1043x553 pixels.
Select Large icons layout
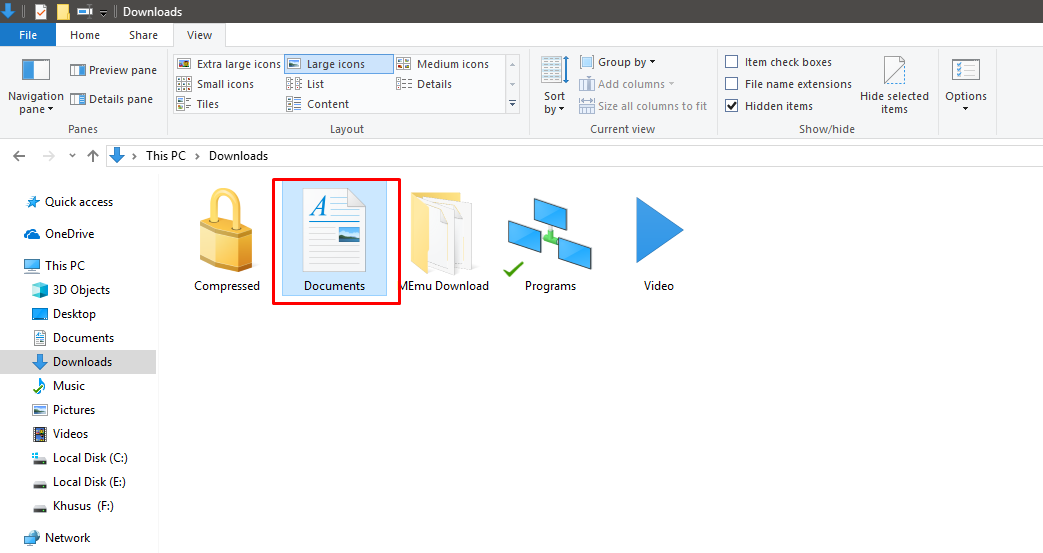[339, 64]
